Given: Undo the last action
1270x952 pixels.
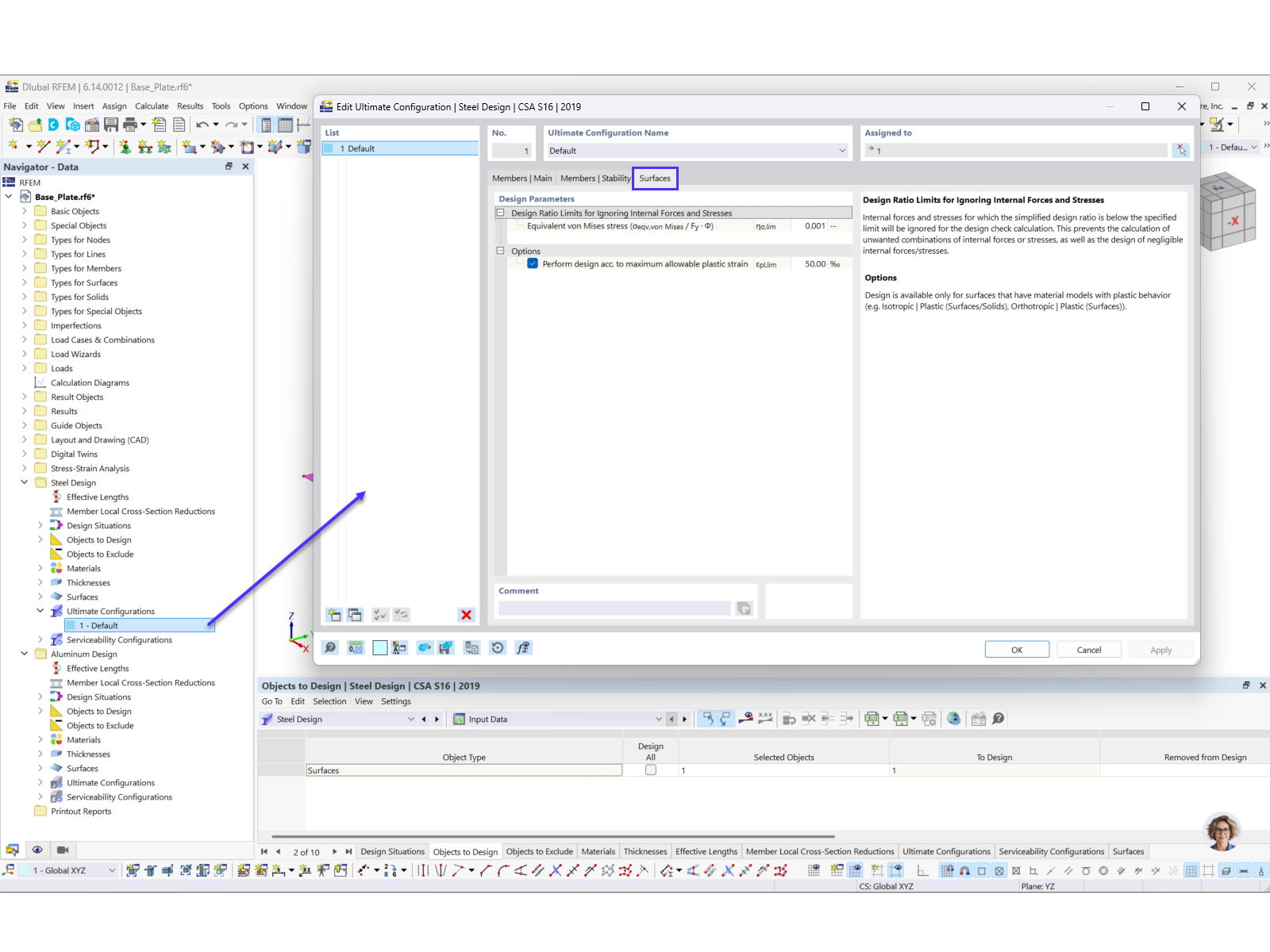Looking at the screenshot, I should coord(202,125).
